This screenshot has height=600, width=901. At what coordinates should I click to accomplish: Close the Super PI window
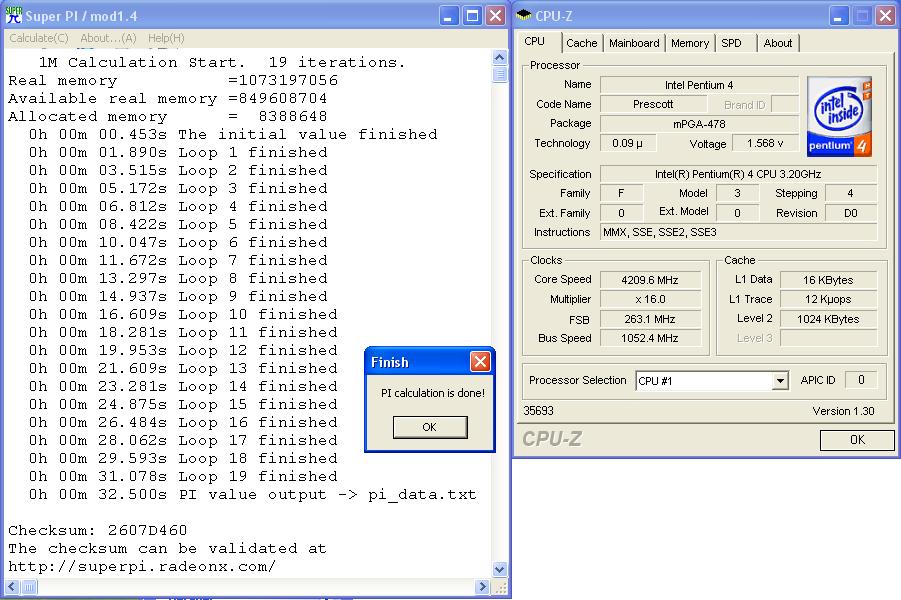pyautogui.click(x=495, y=16)
